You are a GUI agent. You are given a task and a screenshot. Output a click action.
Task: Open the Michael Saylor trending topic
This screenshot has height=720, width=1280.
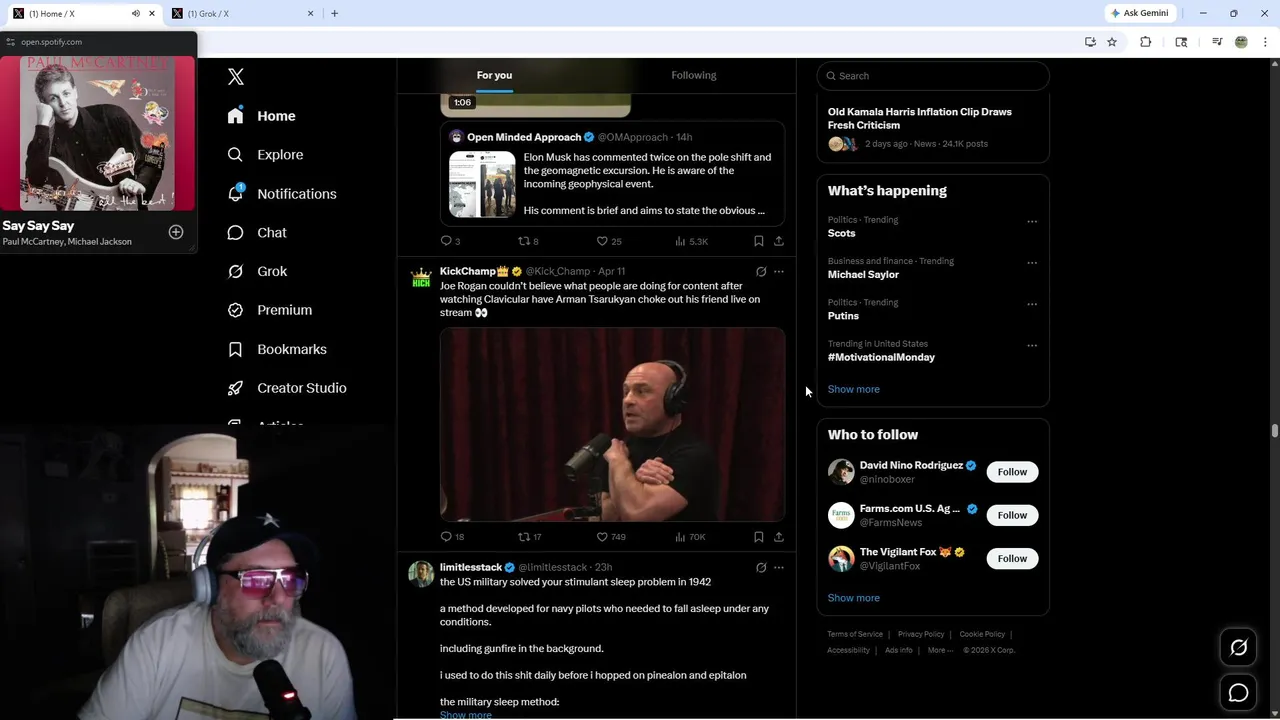(x=863, y=274)
